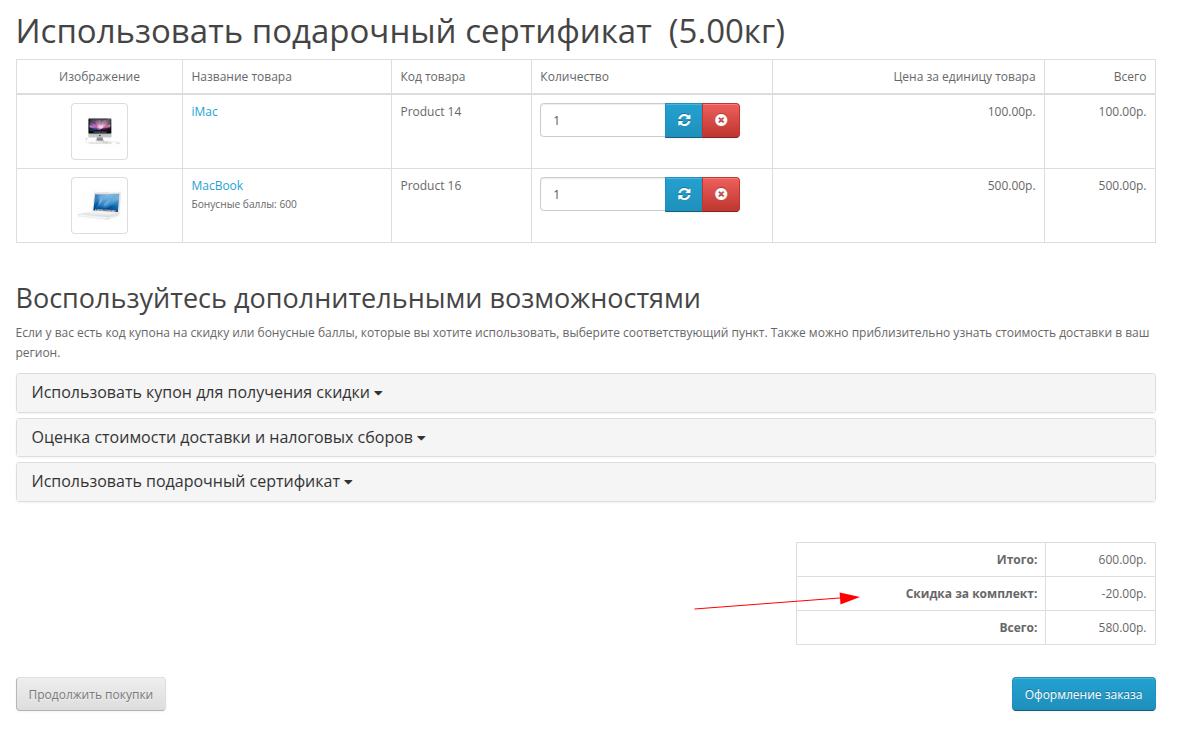The image size is (1177, 738).
Task: Focus the MacBook quantity input field
Action: tap(602, 194)
